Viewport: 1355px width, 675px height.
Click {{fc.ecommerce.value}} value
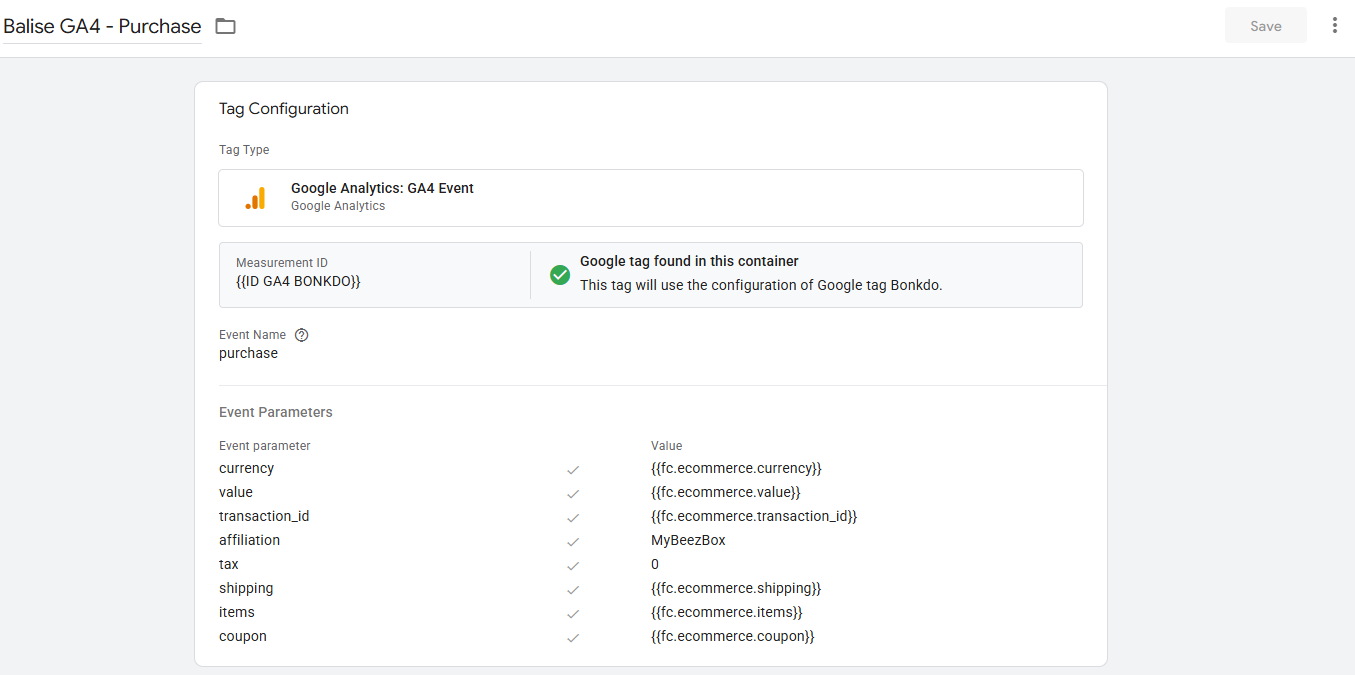pyautogui.click(x=726, y=492)
